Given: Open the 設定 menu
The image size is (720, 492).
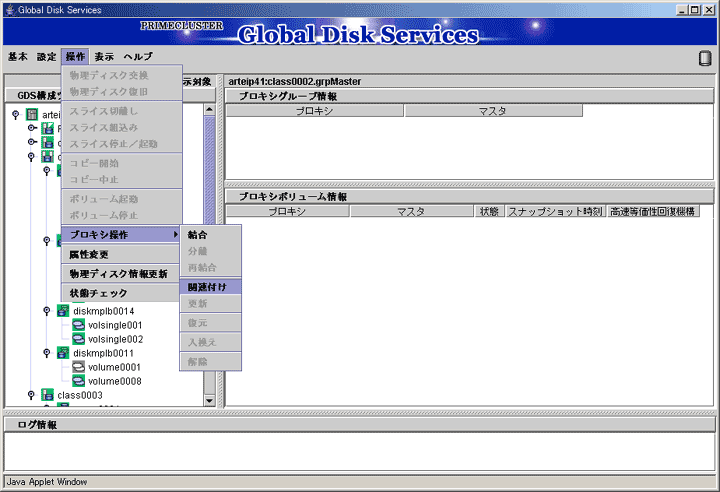Looking at the screenshot, I should coord(46,57).
